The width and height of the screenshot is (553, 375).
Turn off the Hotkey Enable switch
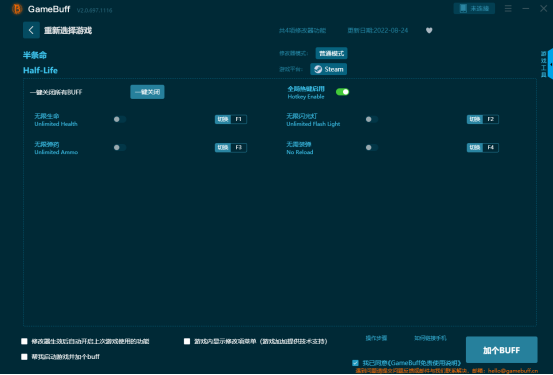pyautogui.click(x=342, y=92)
